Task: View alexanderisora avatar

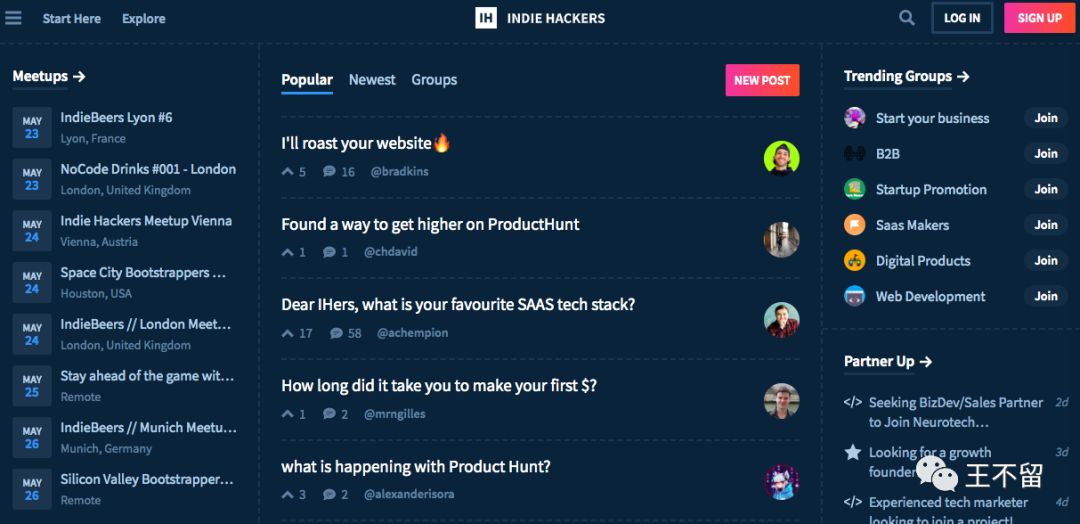Action: 782,482
